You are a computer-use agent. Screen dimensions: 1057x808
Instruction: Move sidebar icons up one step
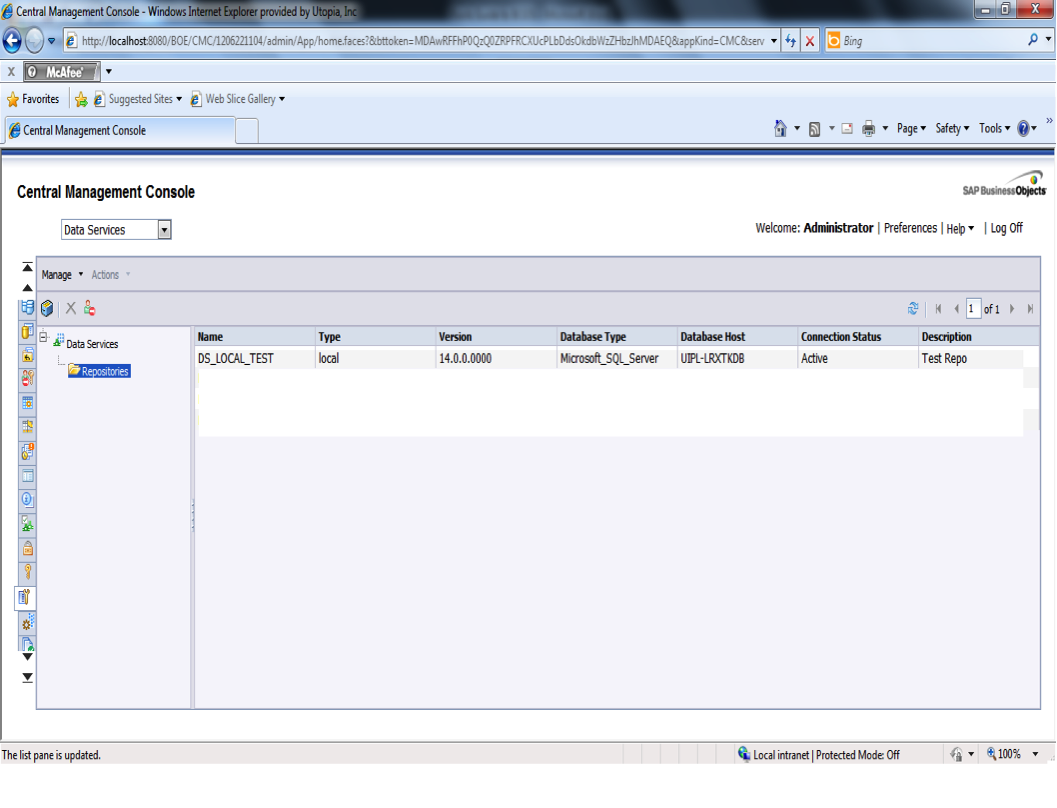point(27,288)
